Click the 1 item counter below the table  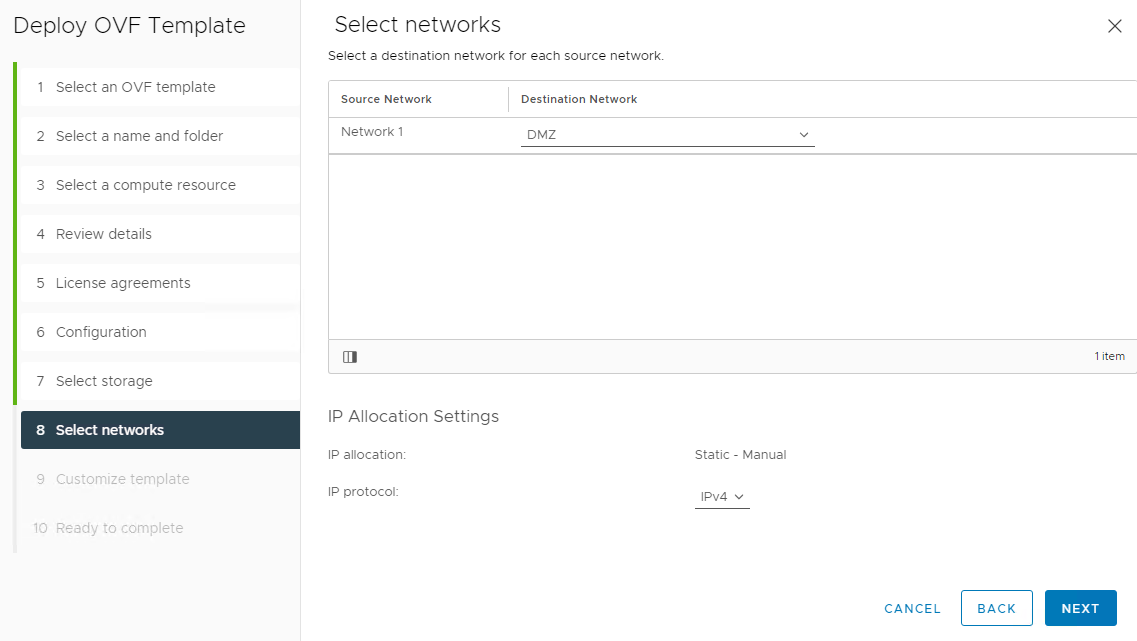pyautogui.click(x=1110, y=356)
